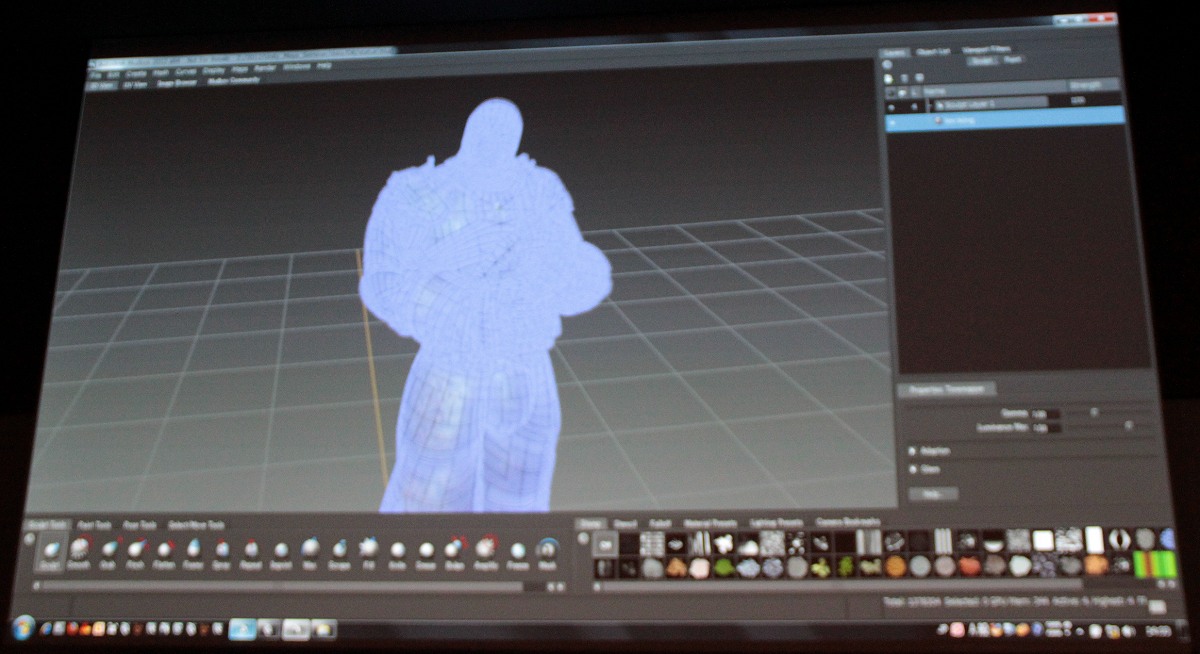Click the Help button in Properties

click(933, 494)
